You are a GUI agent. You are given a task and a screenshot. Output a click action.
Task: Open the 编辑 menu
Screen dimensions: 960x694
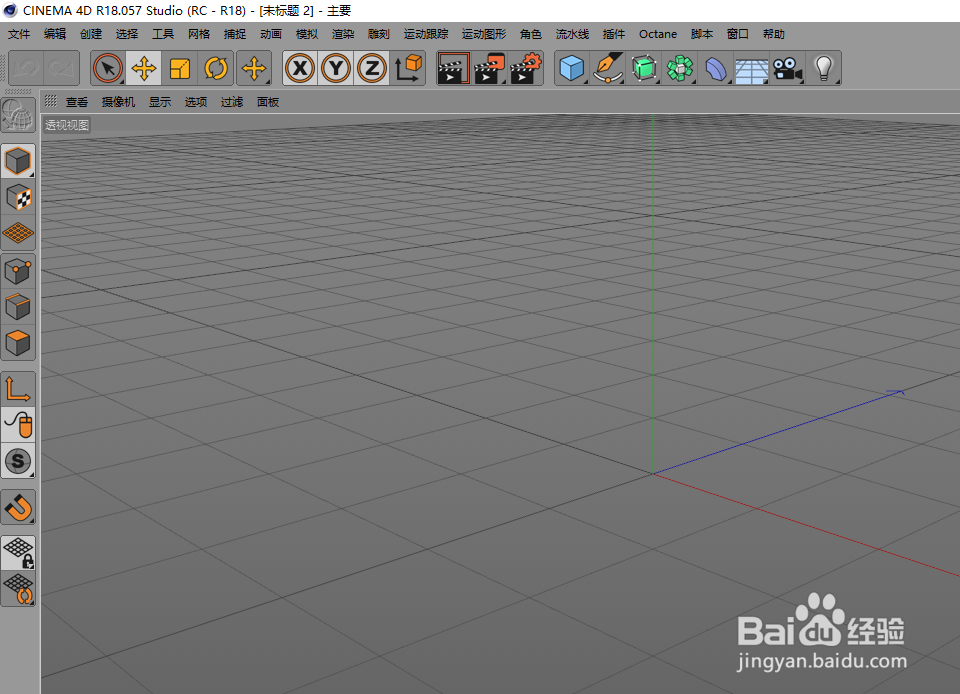[54, 34]
